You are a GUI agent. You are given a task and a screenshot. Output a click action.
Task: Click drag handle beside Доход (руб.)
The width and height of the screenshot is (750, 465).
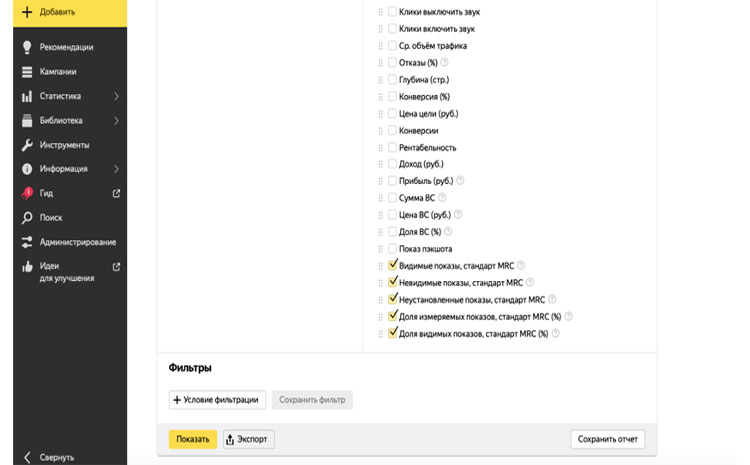pos(381,164)
